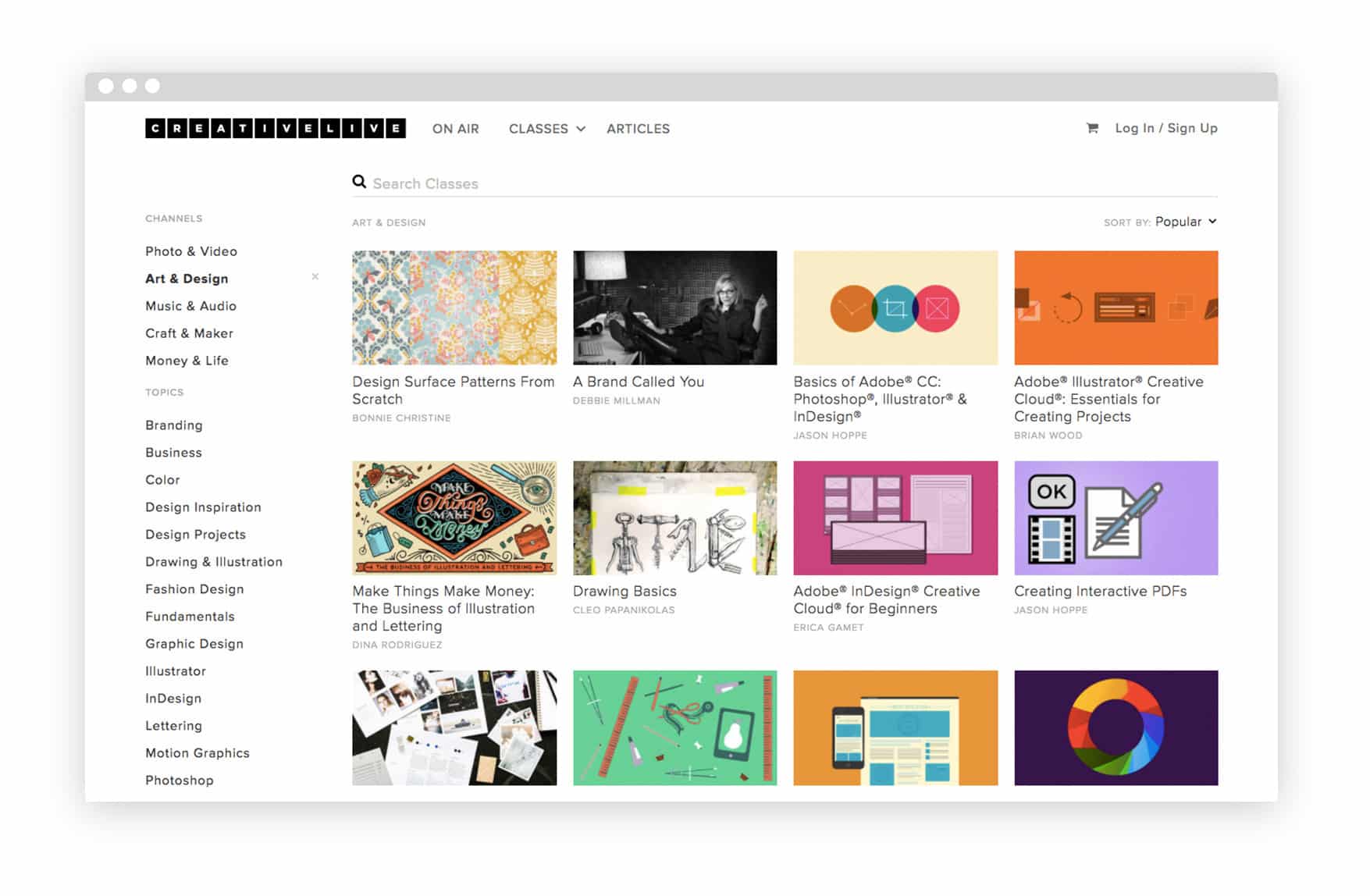Remove the Art & Design filter
Screen dimensions: 1370x896
pyautogui.click(x=315, y=277)
